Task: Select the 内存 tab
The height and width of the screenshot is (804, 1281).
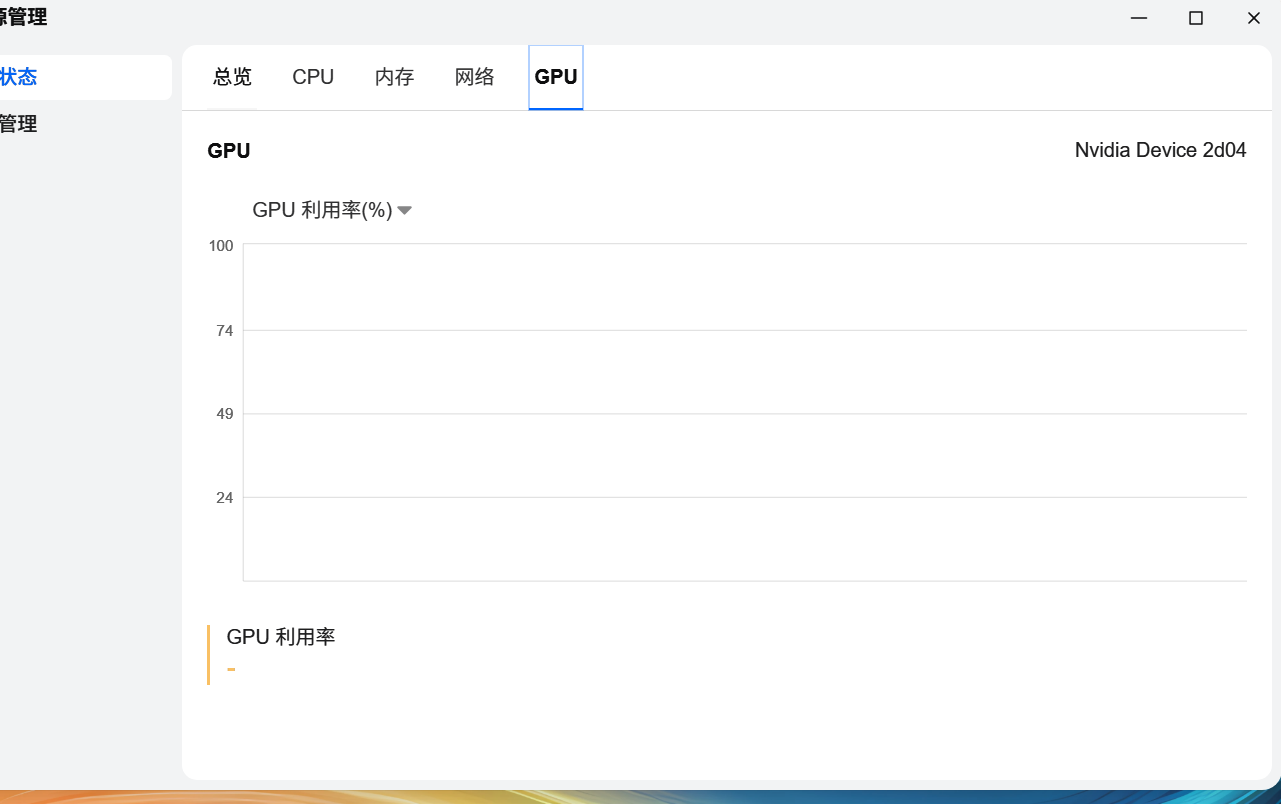Action: pyautogui.click(x=394, y=77)
